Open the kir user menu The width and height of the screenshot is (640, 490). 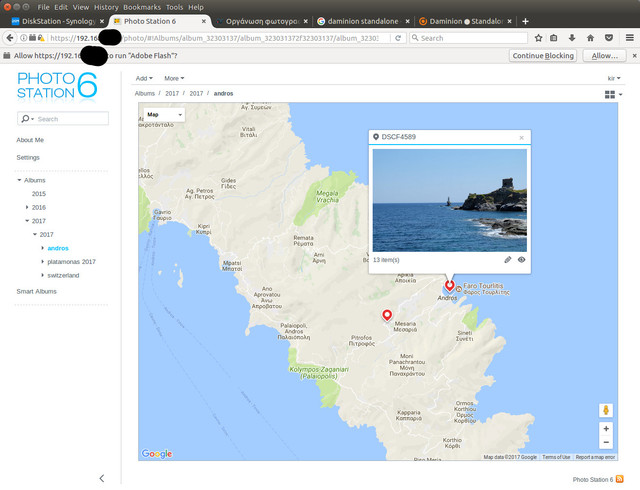[613, 78]
